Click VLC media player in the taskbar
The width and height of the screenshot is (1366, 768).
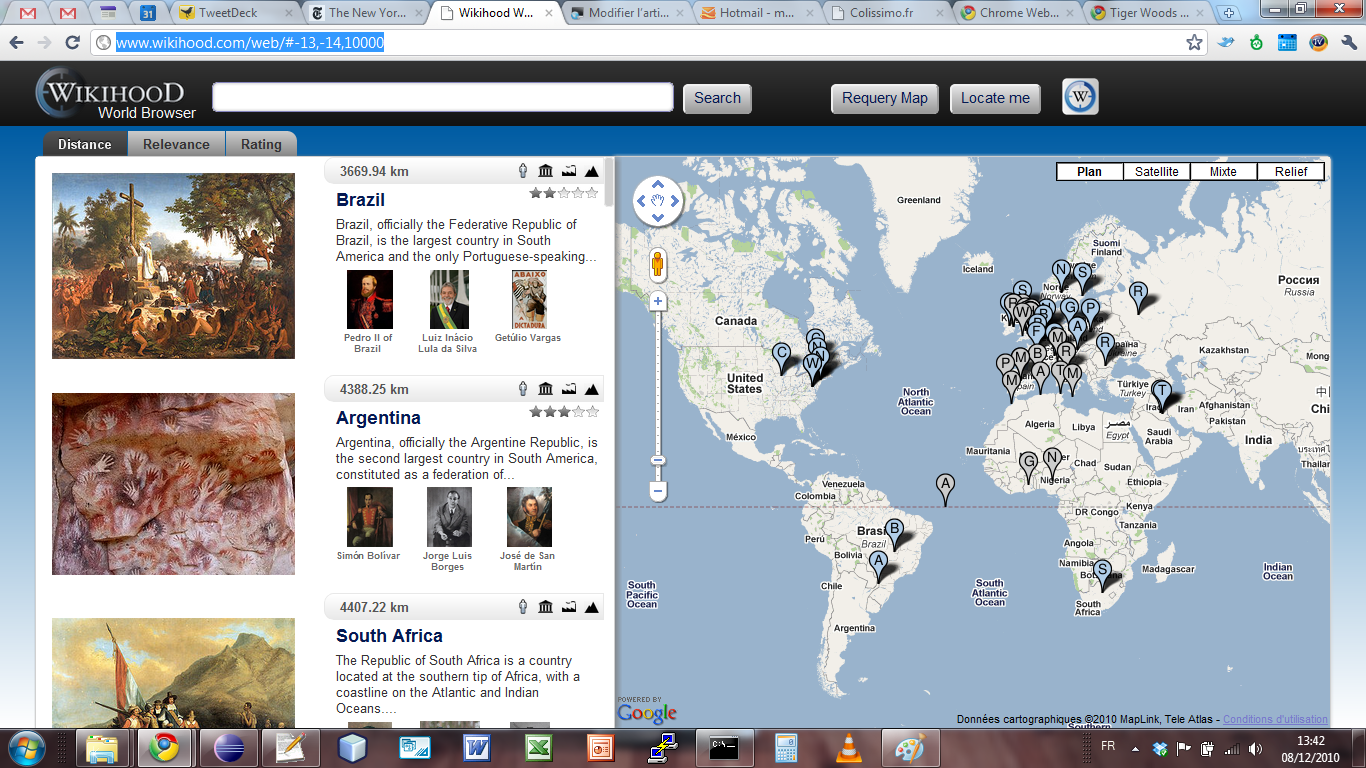pyautogui.click(x=849, y=748)
